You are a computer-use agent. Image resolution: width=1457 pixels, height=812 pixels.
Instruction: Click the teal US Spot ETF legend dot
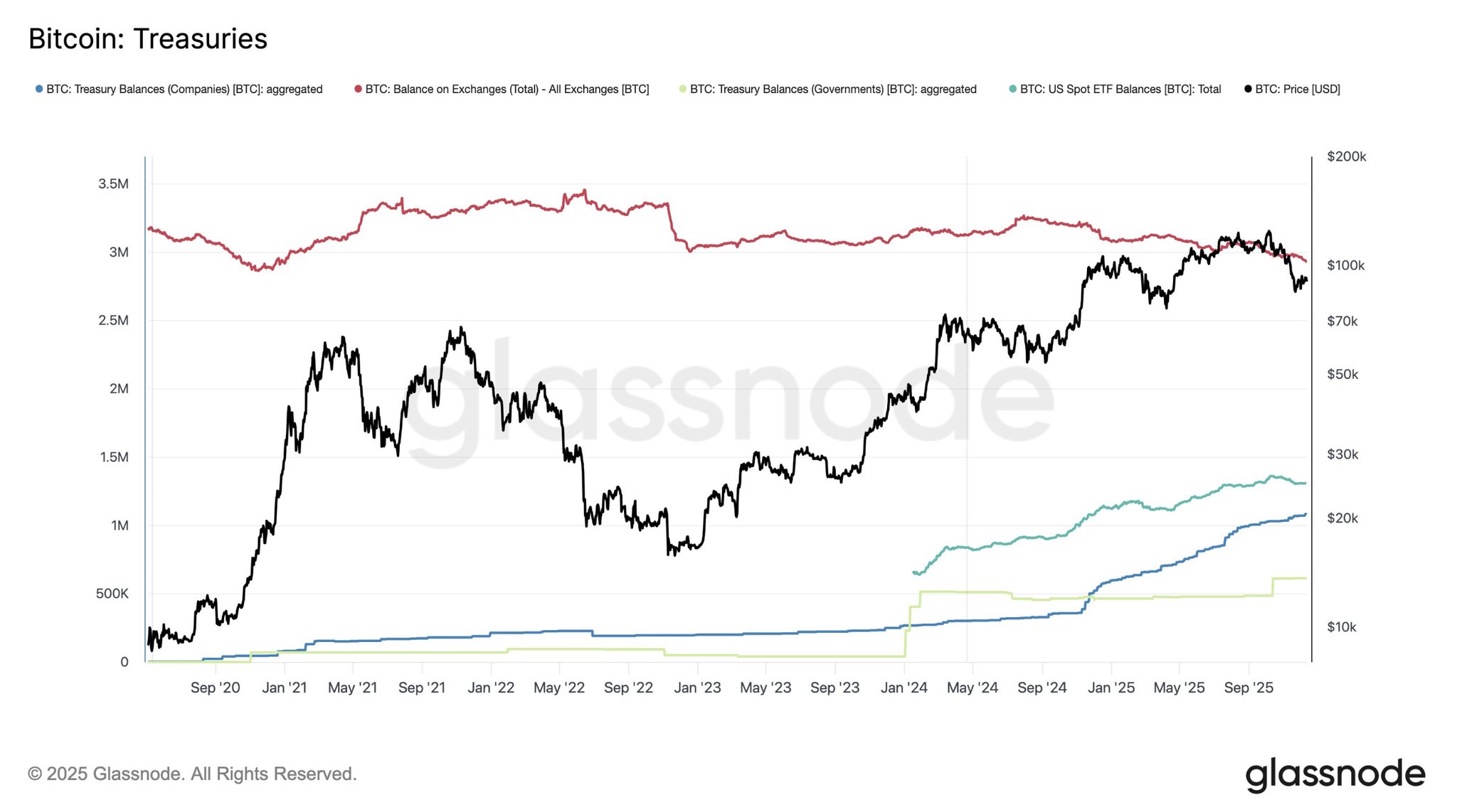pyautogui.click(x=1012, y=89)
